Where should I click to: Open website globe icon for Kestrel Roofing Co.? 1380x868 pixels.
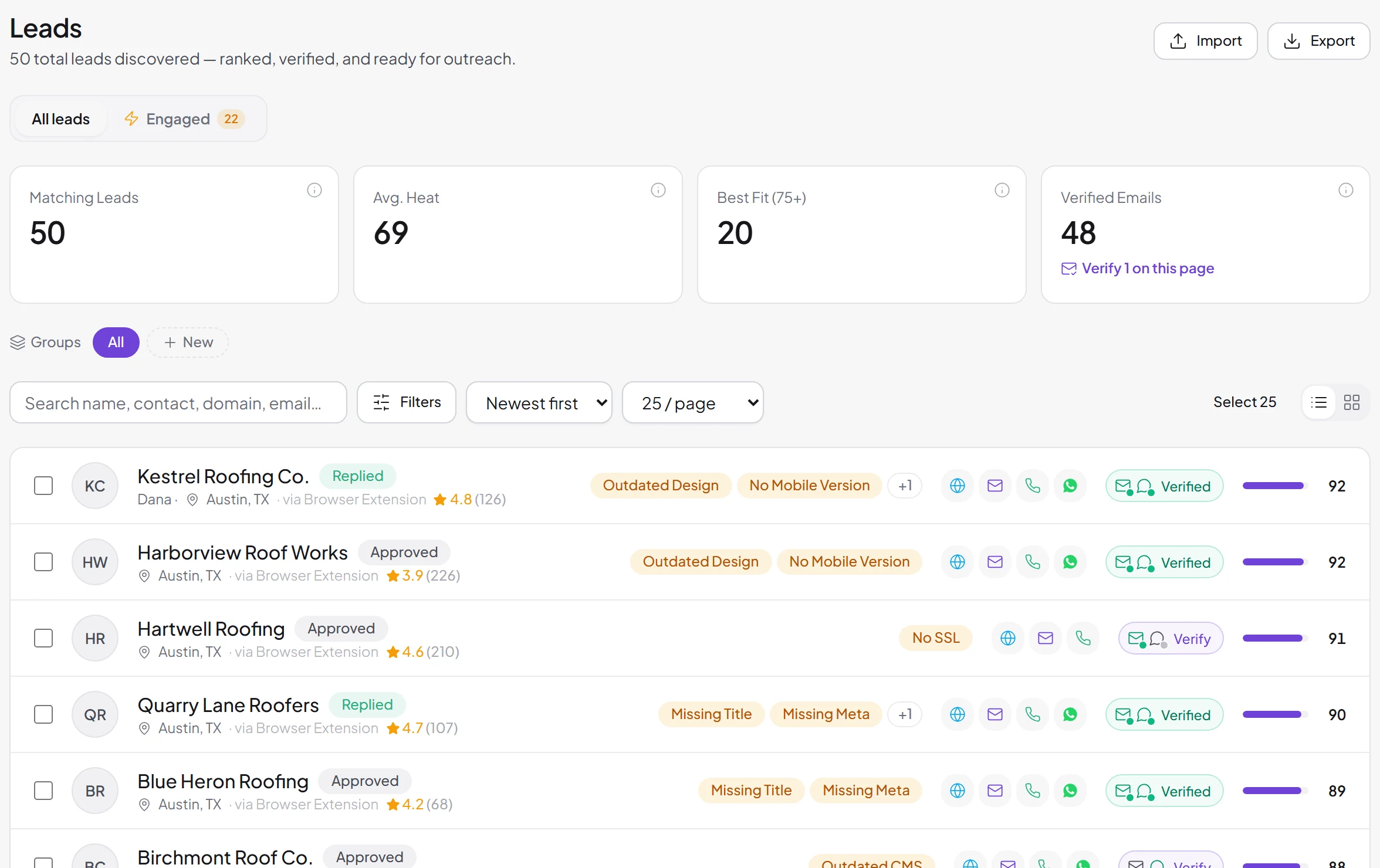[x=958, y=486]
